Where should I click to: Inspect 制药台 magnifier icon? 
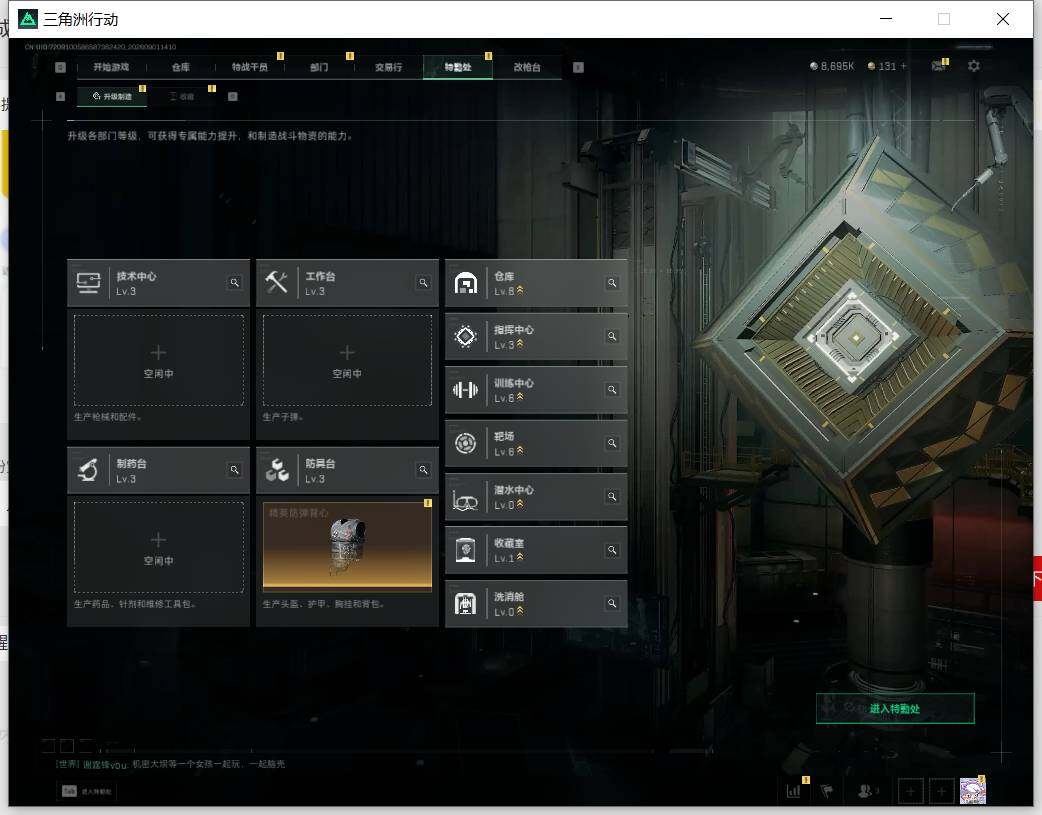[235, 470]
